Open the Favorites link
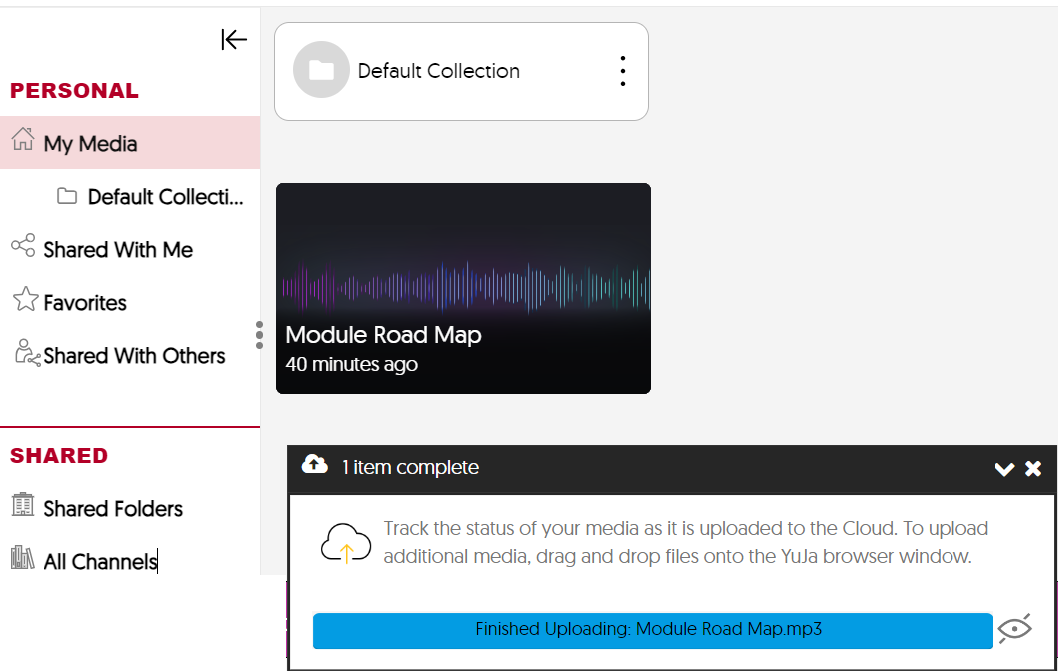 [x=85, y=303]
